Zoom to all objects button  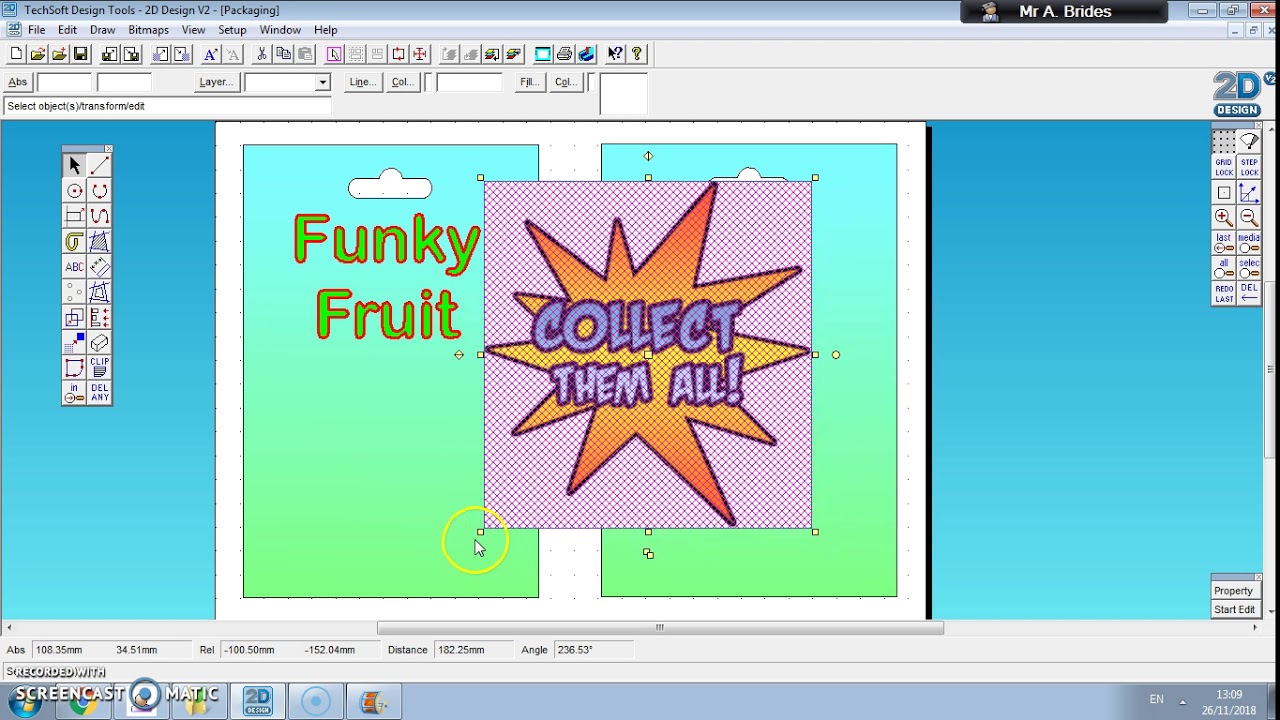1223,268
